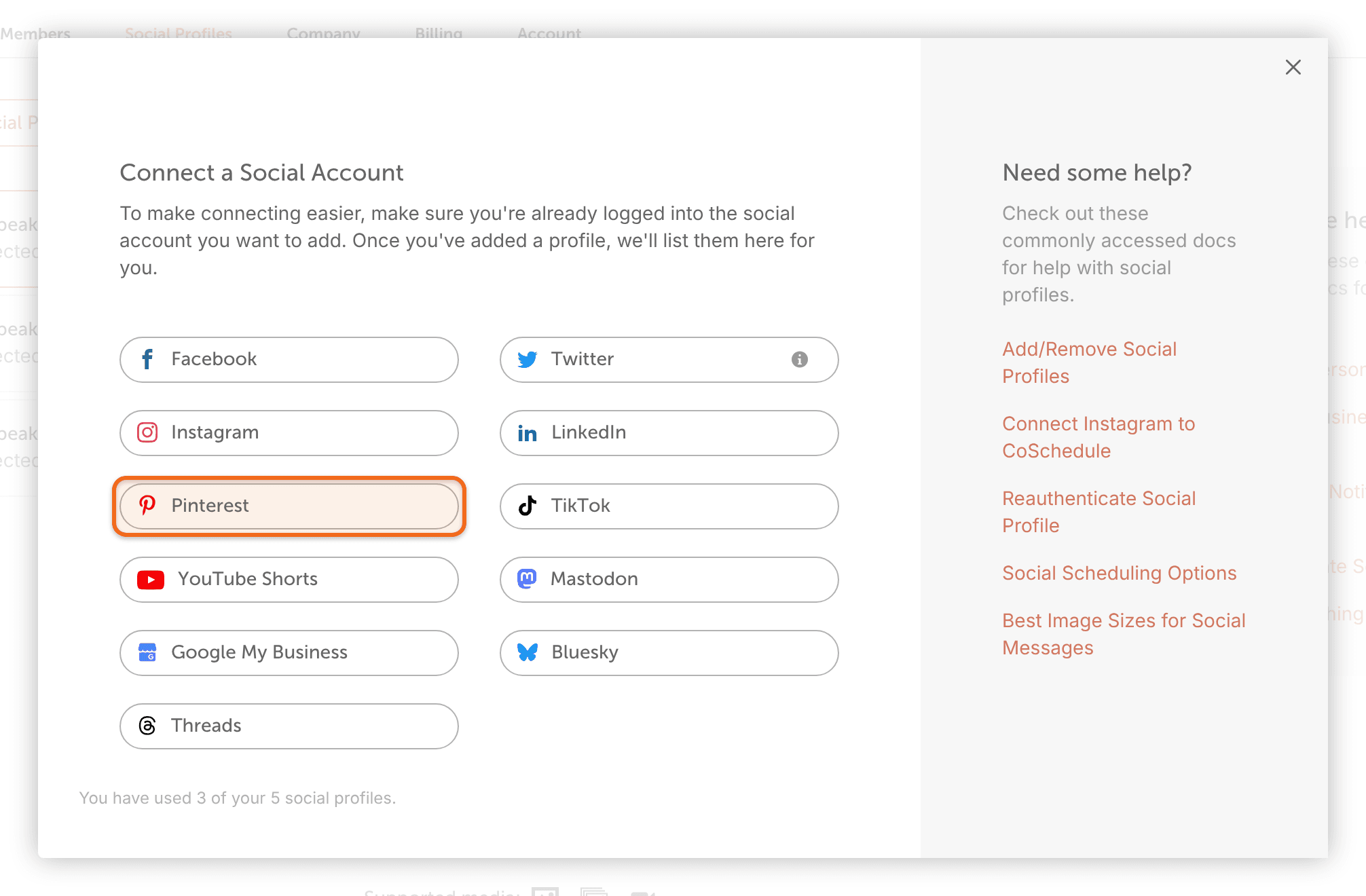Connect a Facebook account
Viewport: 1366px width, 896px height.
pos(289,360)
